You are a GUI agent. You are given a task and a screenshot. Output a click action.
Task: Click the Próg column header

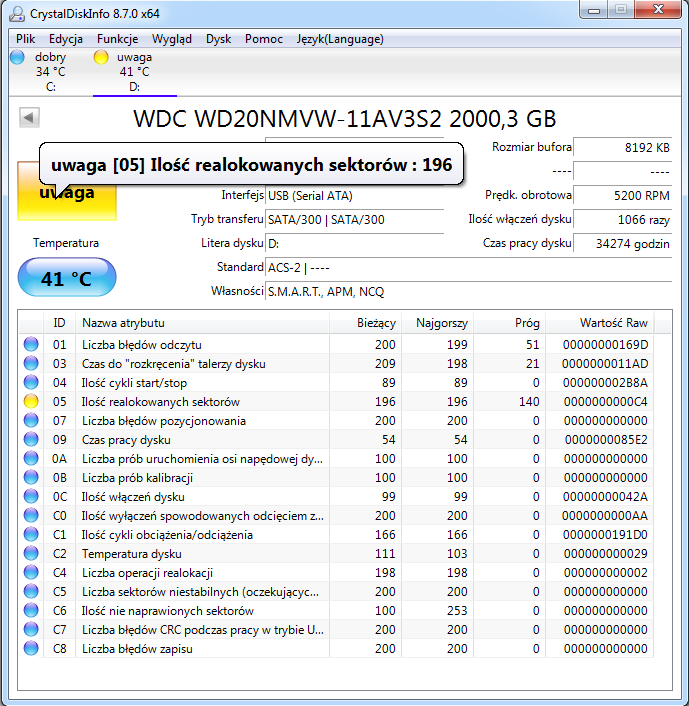coord(509,322)
